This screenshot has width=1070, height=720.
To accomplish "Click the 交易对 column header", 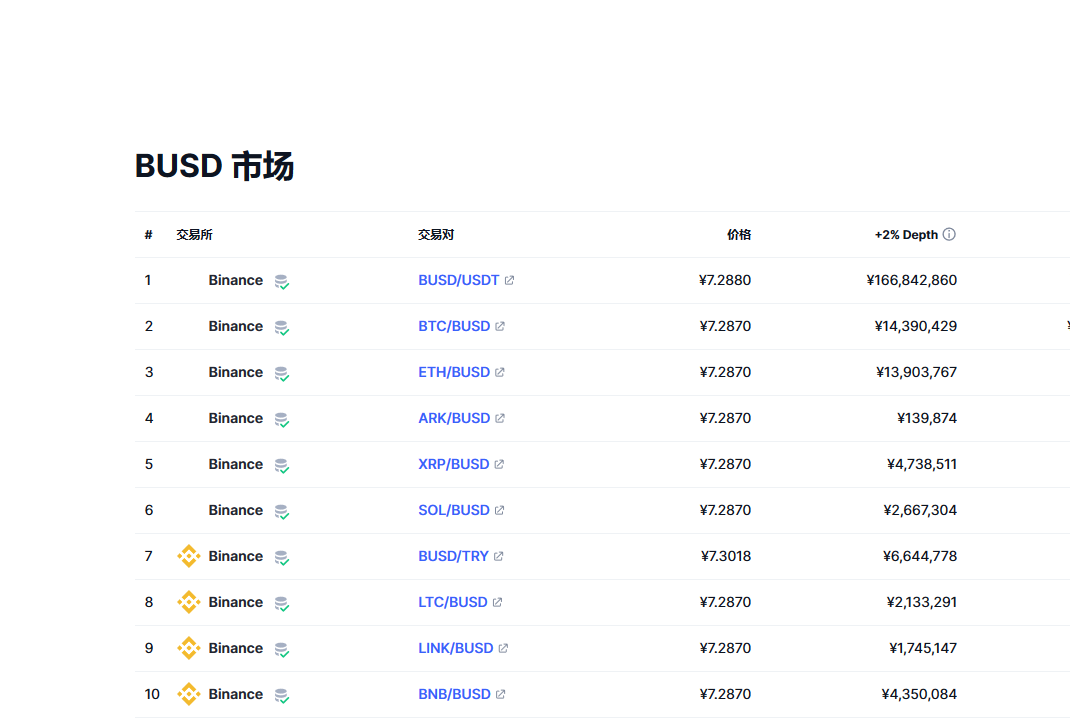I will pos(436,235).
